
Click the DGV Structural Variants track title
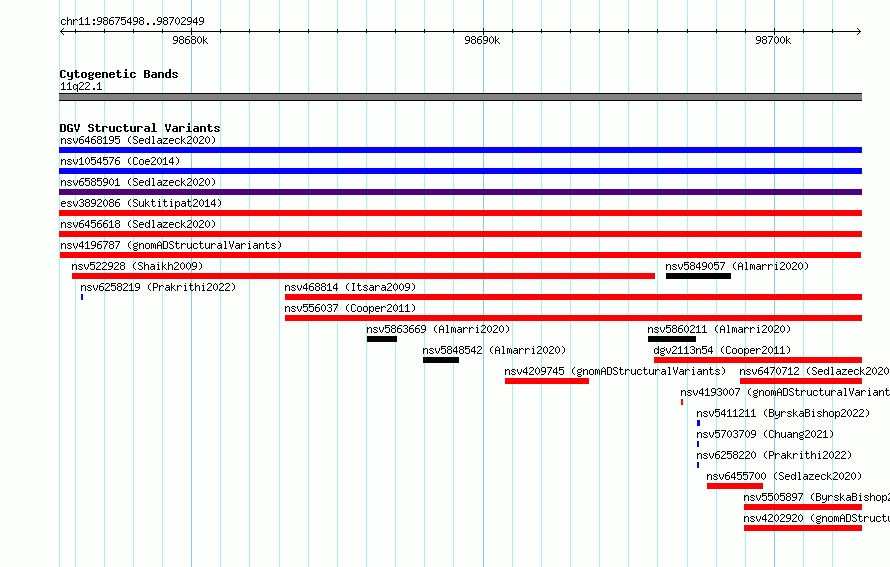click(x=140, y=128)
